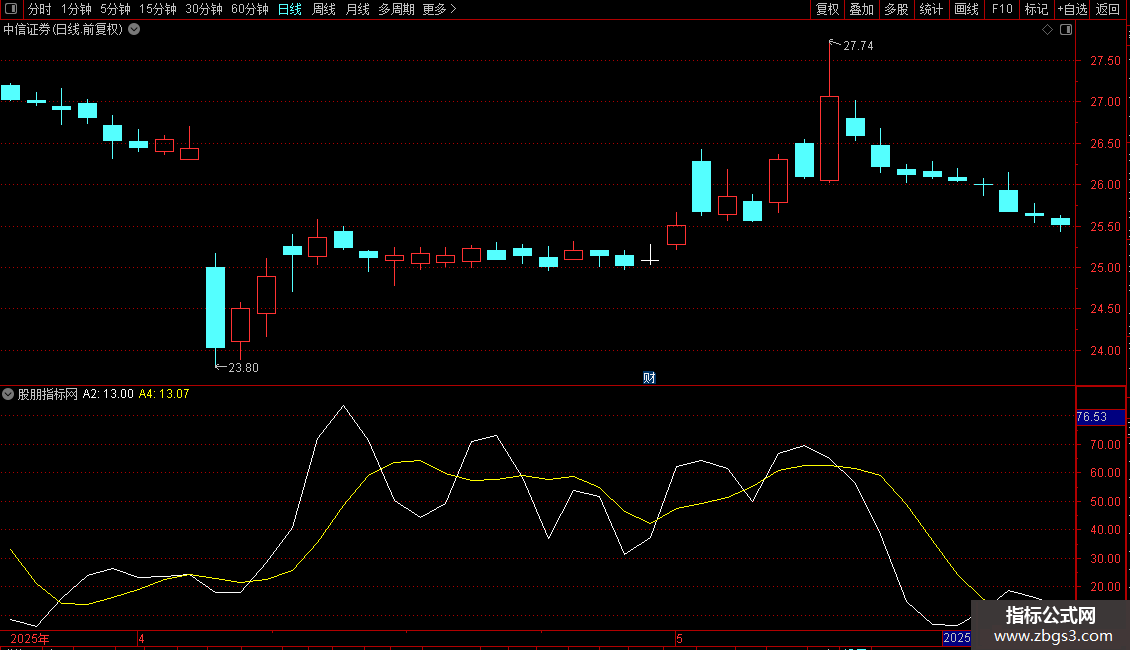
Task: Open the 复权 adjustment menu
Action: (827, 9)
